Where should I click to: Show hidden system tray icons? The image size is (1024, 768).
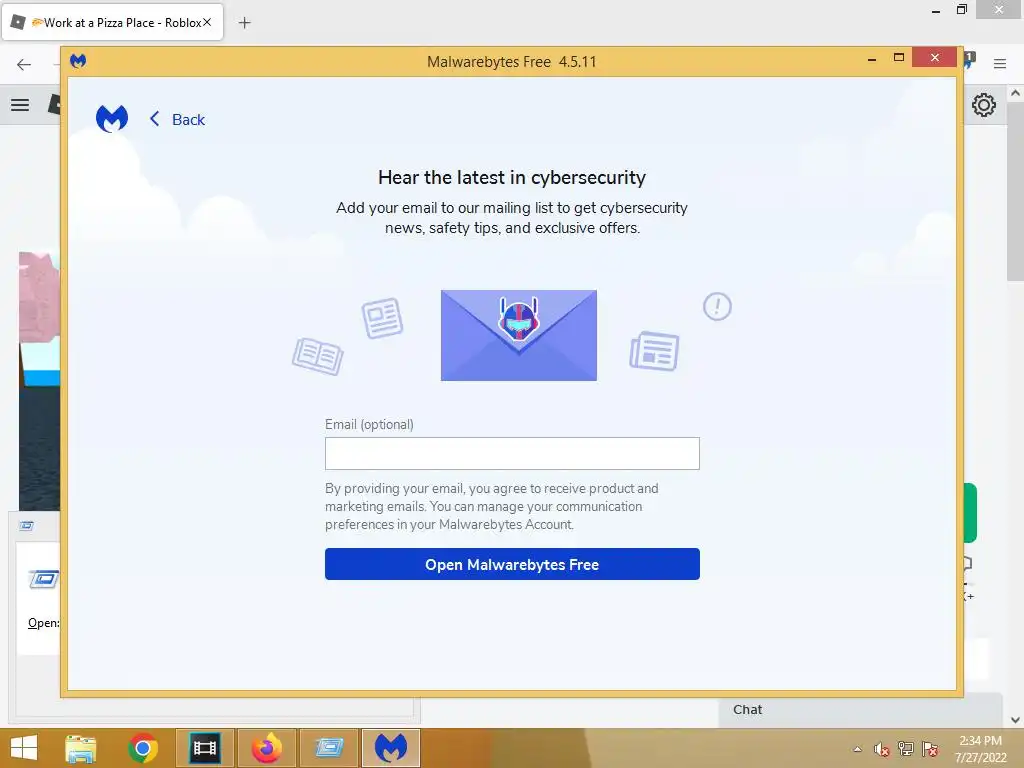coord(857,749)
